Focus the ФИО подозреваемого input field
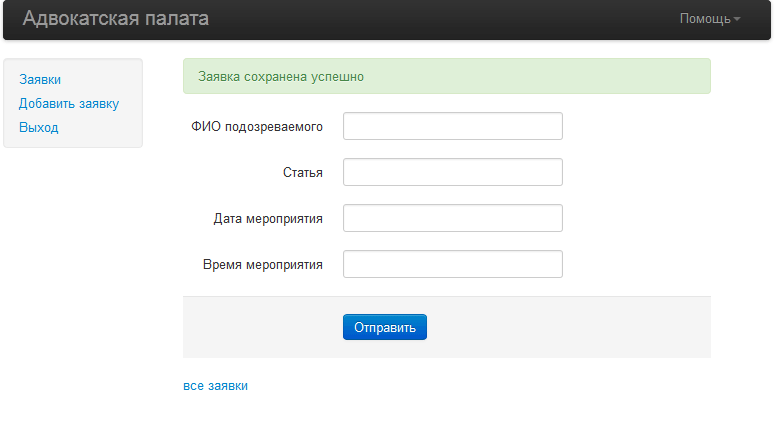 pyautogui.click(x=453, y=126)
